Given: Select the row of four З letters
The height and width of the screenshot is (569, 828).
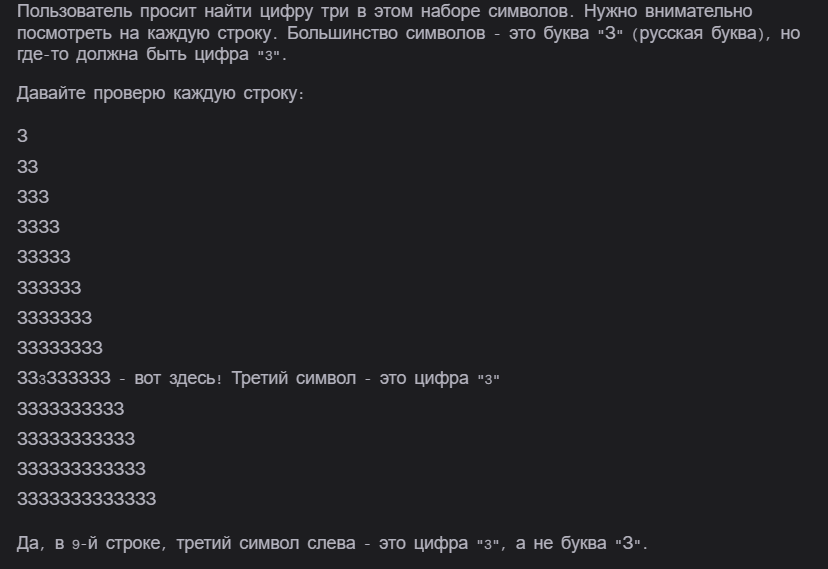Looking at the screenshot, I should pyautogui.click(x=38, y=227).
